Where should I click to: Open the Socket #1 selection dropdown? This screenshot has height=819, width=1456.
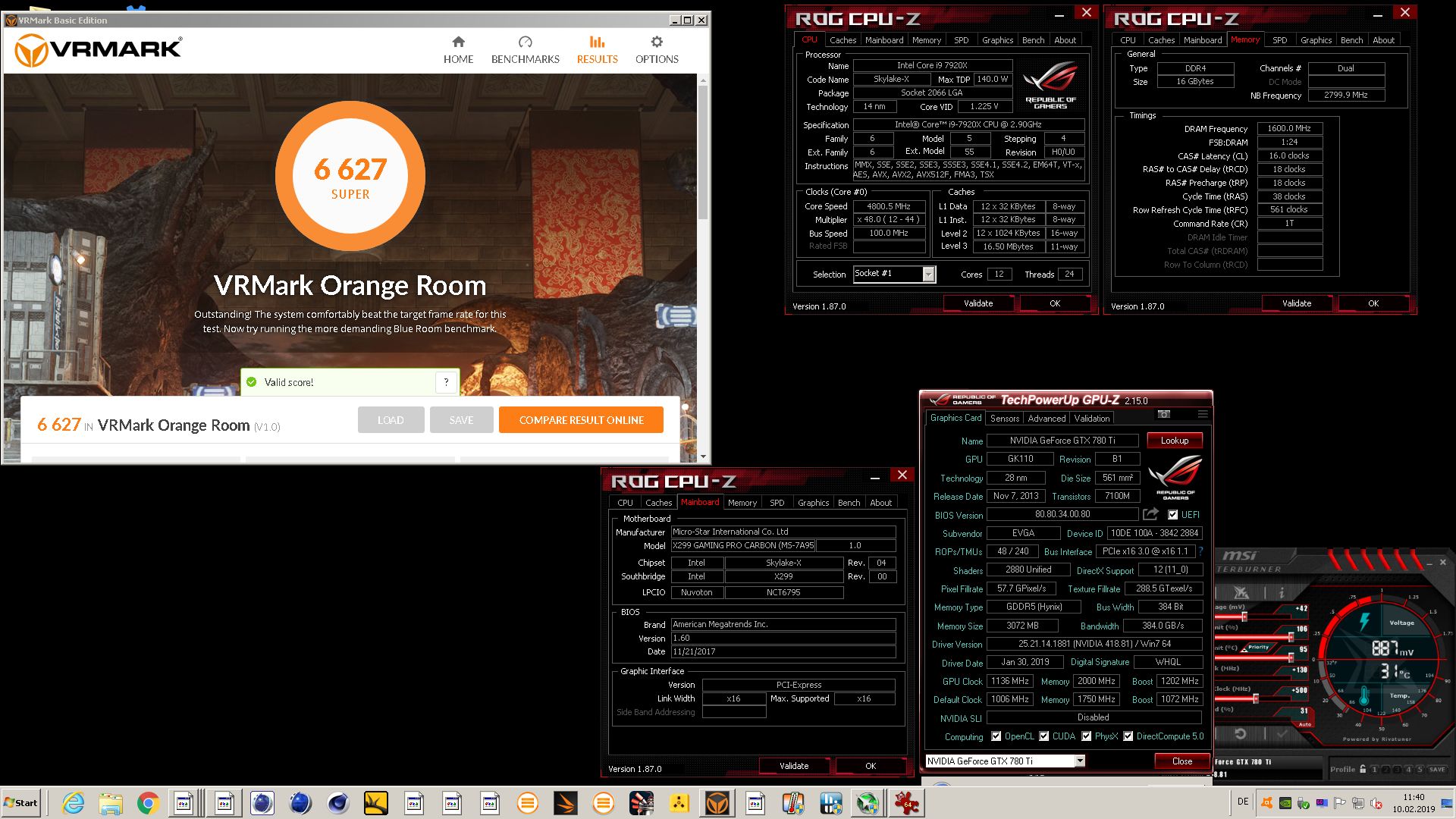(928, 275)
